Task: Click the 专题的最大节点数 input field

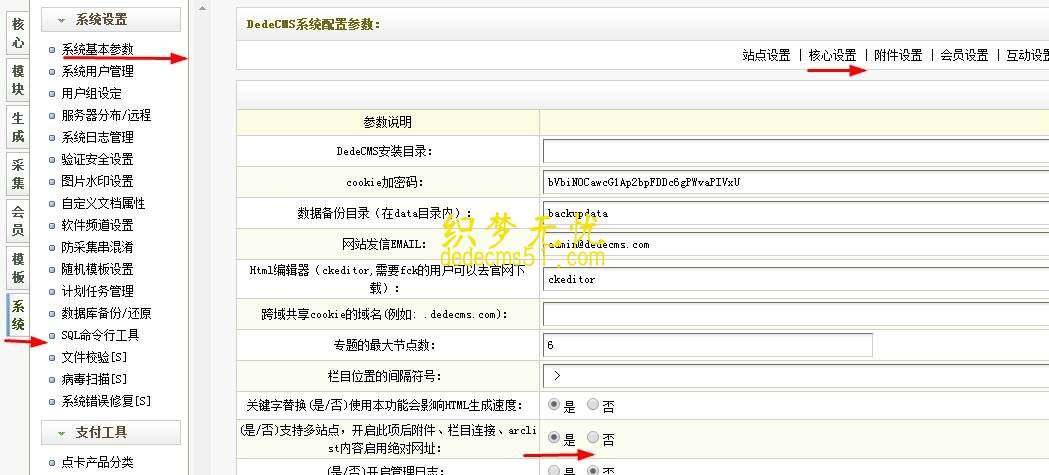Action: pyautogui.click(x=707, y=345)
